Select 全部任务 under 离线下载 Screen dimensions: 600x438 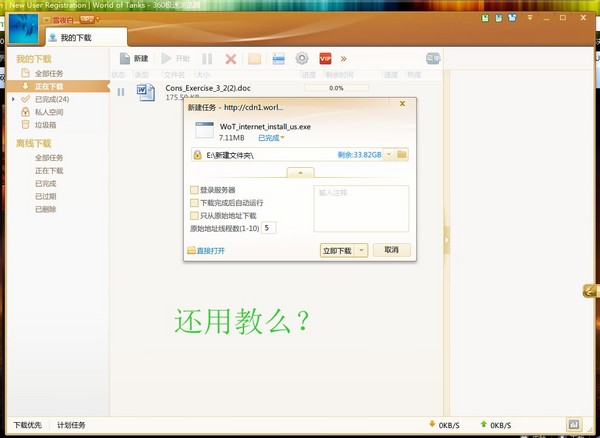[x=49, y=158]
